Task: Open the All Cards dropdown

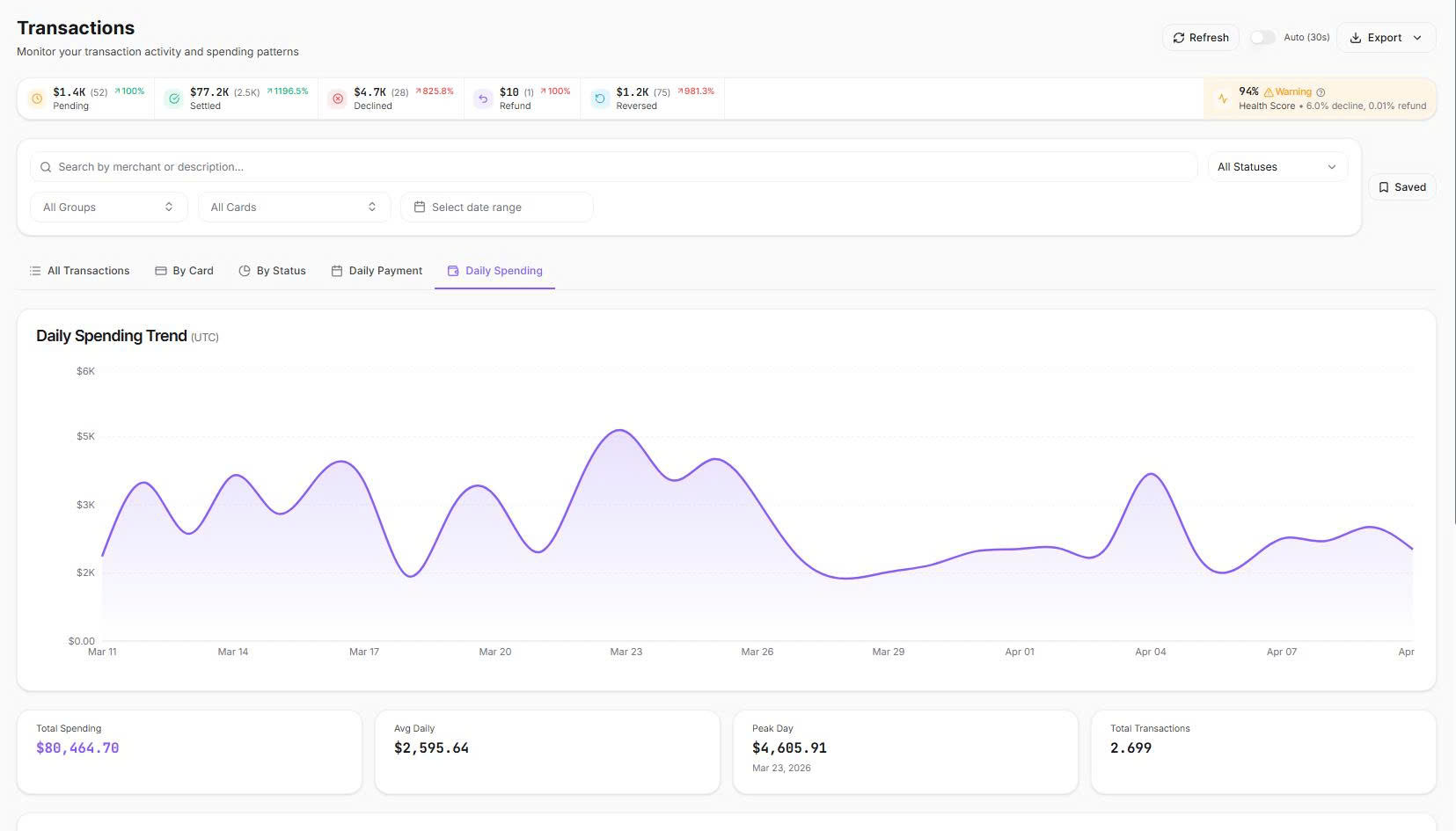Action: tap(293, 208)
